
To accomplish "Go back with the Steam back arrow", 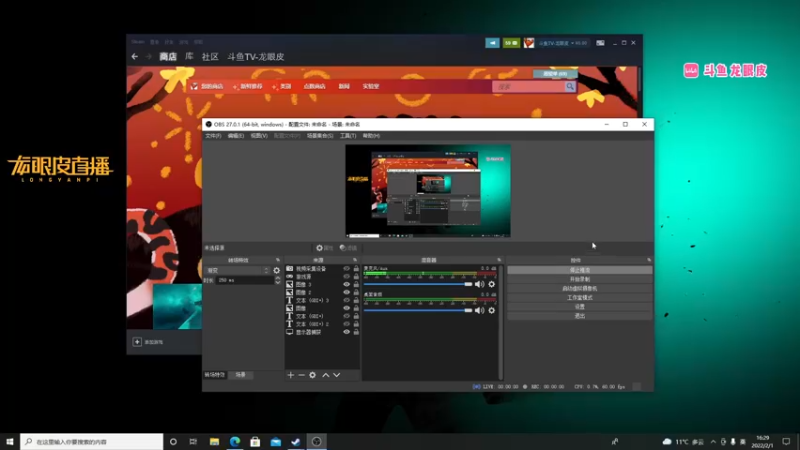I will click(135, 57).
